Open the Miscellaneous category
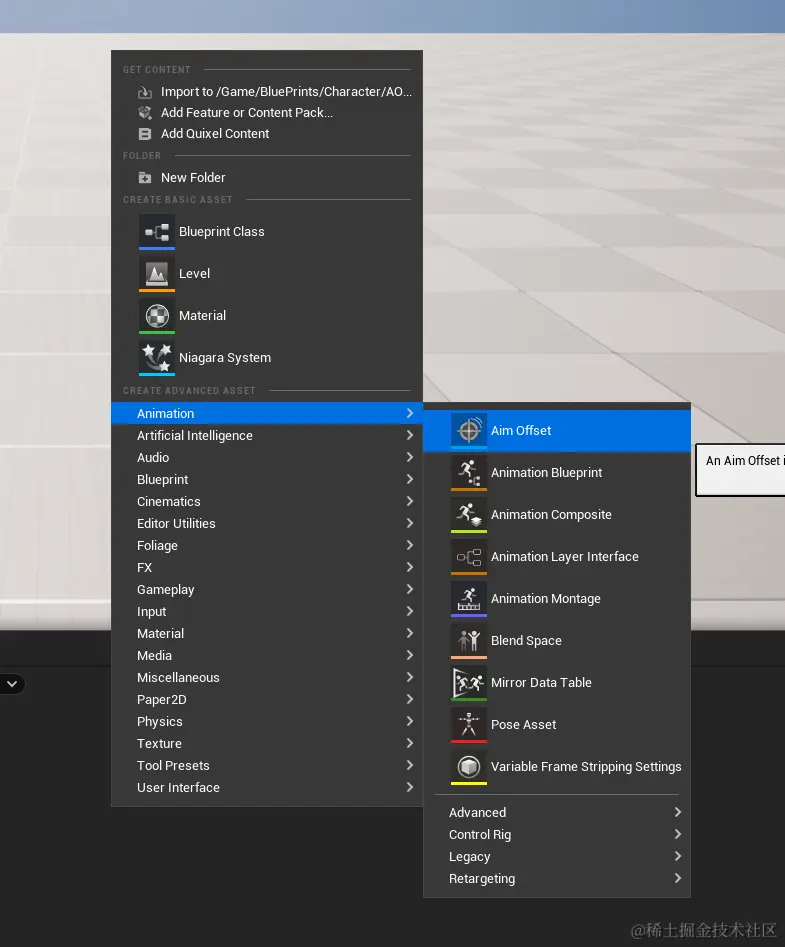Image resolution: width=785 pixels, height=947 pixels. 267,678
